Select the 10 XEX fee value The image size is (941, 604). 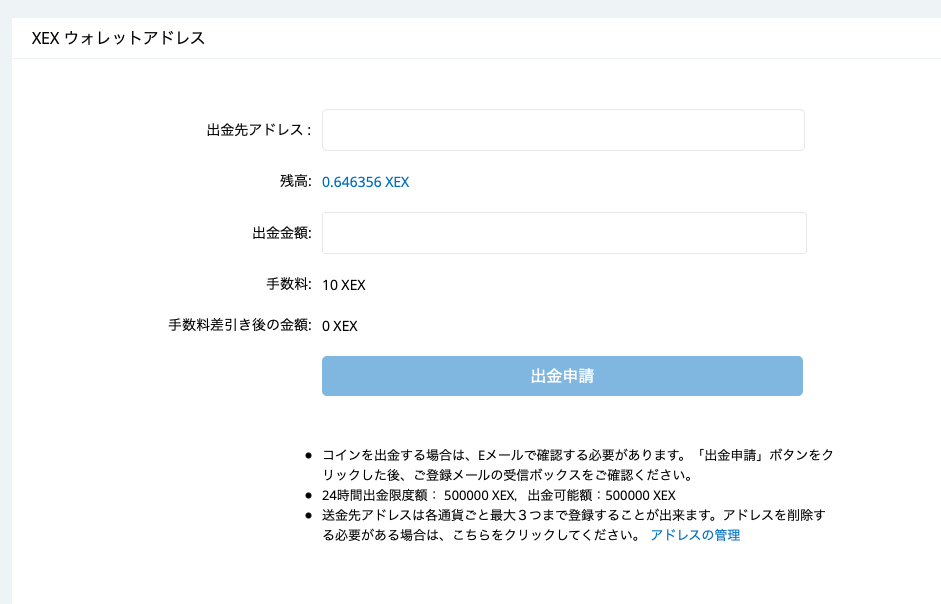coord(344,285)
